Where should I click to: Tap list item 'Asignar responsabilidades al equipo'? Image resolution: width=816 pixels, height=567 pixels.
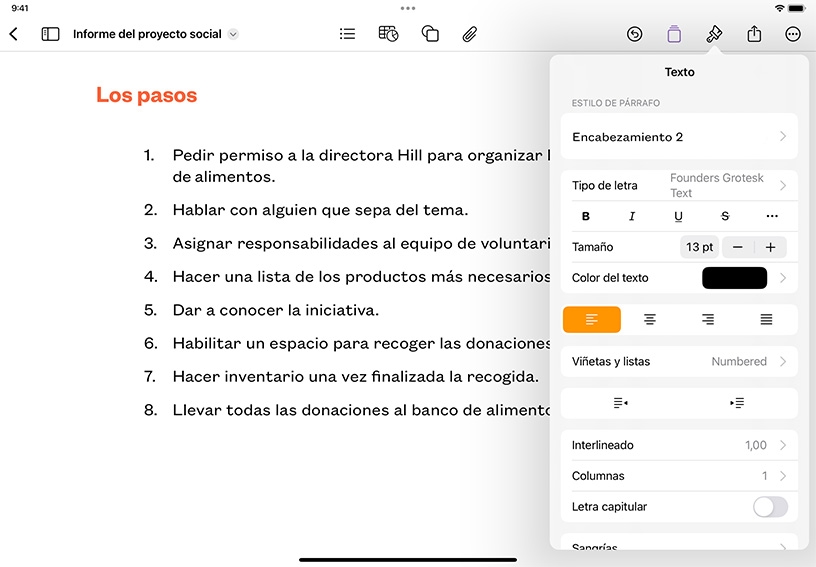[361, 243]
